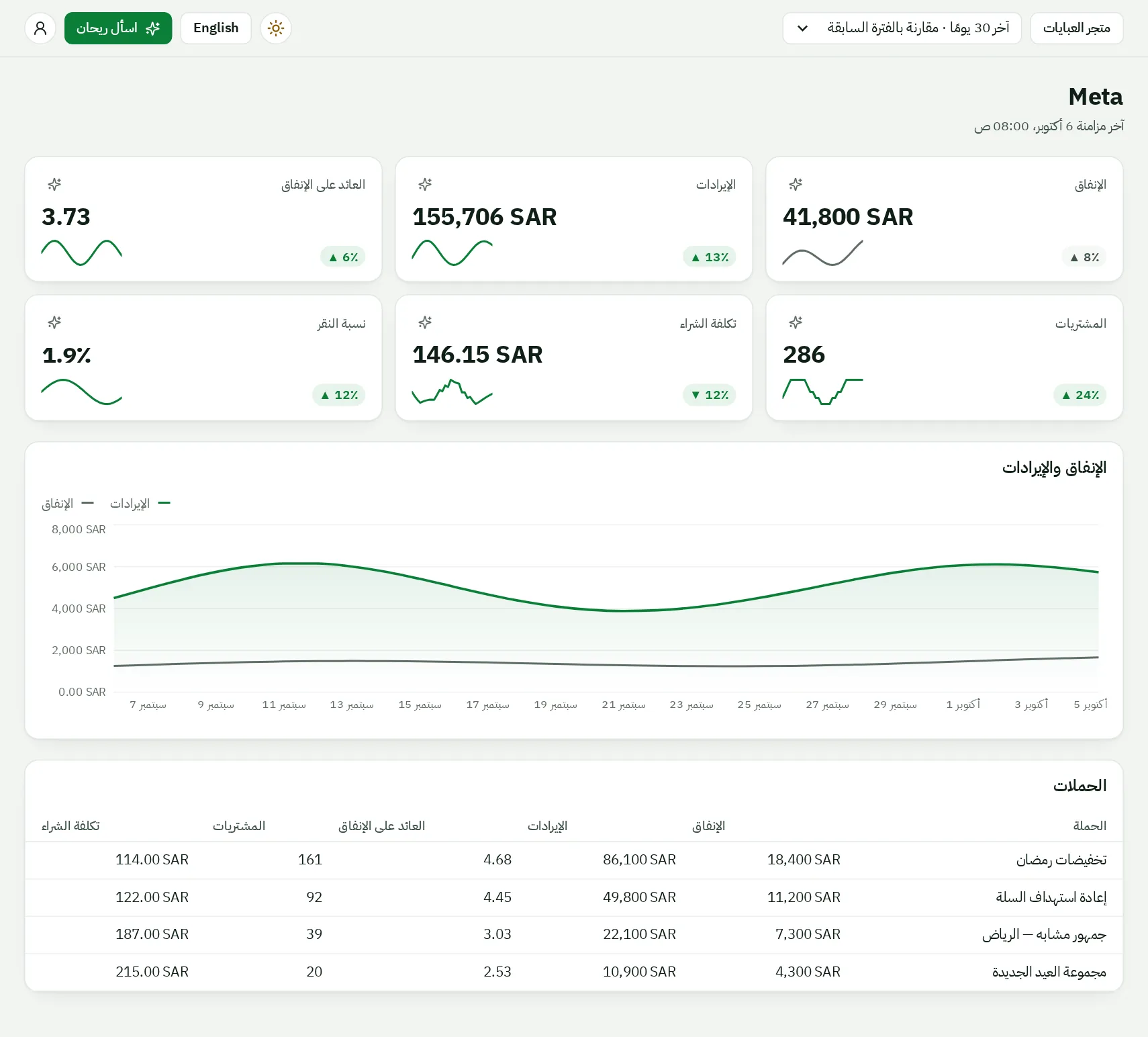Click the 215.00 SAR cost cell

[152, 972]
